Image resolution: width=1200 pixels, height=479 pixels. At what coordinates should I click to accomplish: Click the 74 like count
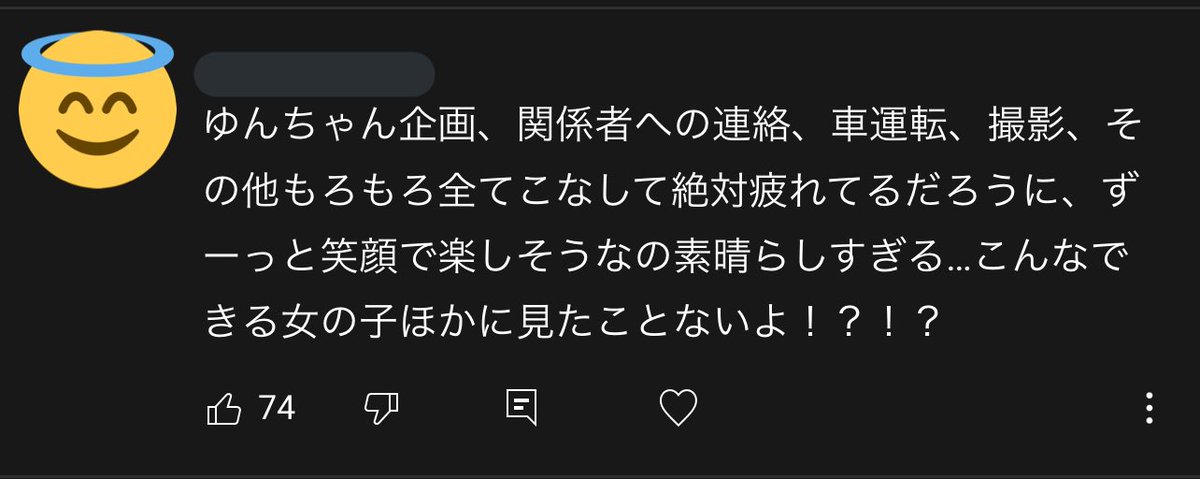pos(277,408)
